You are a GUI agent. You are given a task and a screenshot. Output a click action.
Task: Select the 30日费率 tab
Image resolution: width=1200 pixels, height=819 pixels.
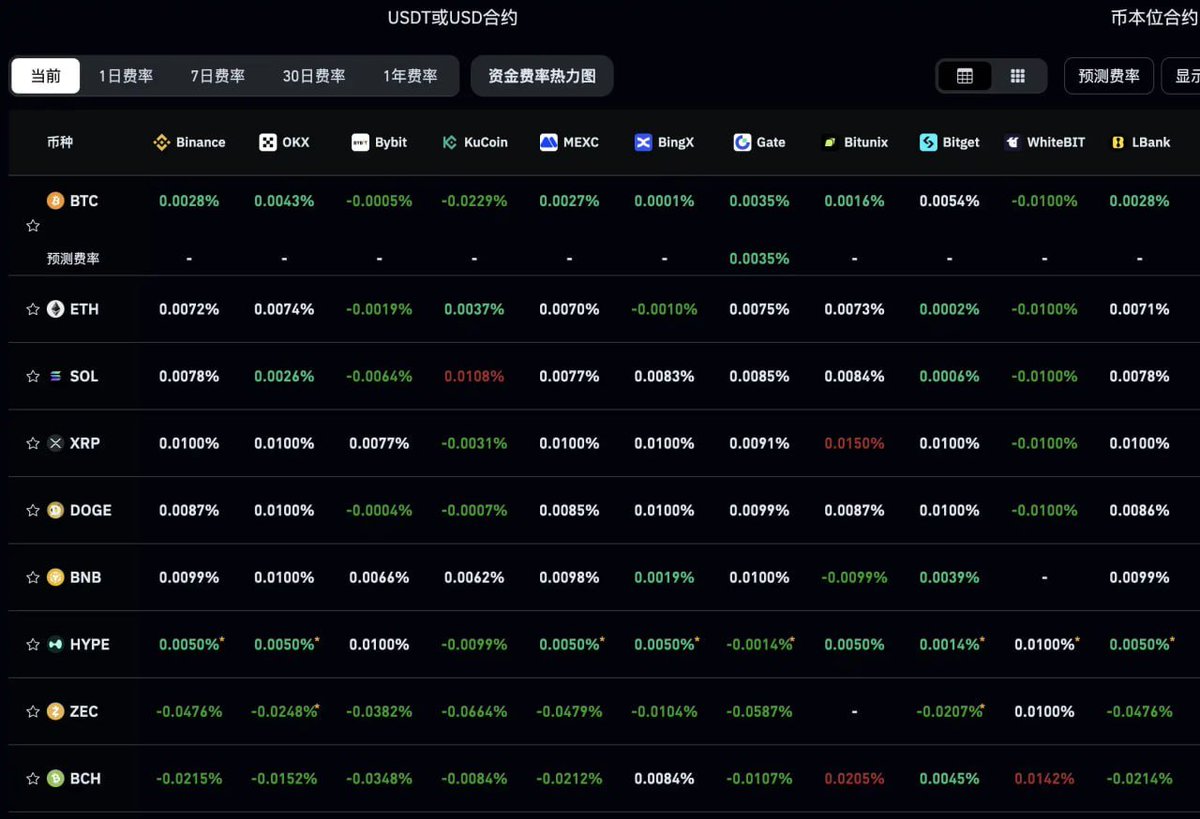[x=314, y=76]
